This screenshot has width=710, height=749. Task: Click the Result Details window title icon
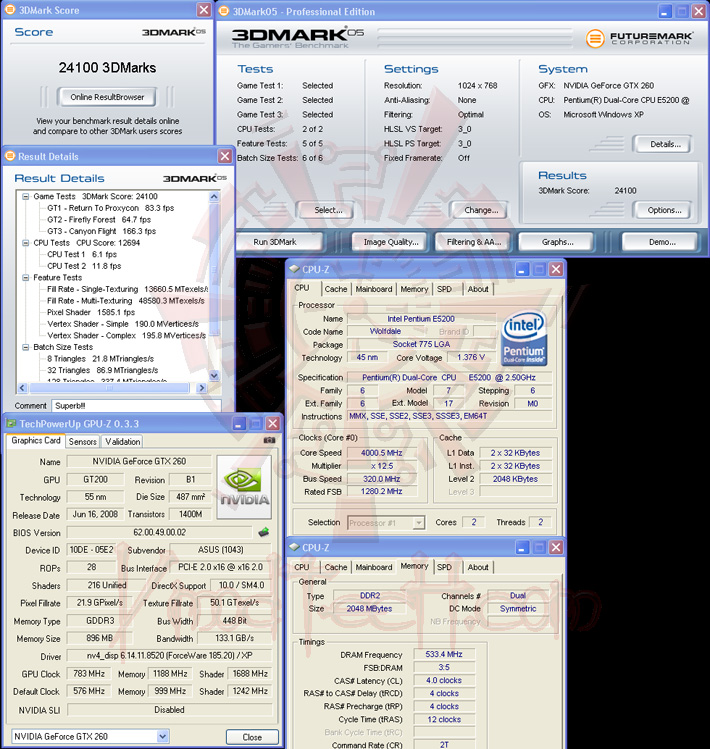tap(10, 156)
